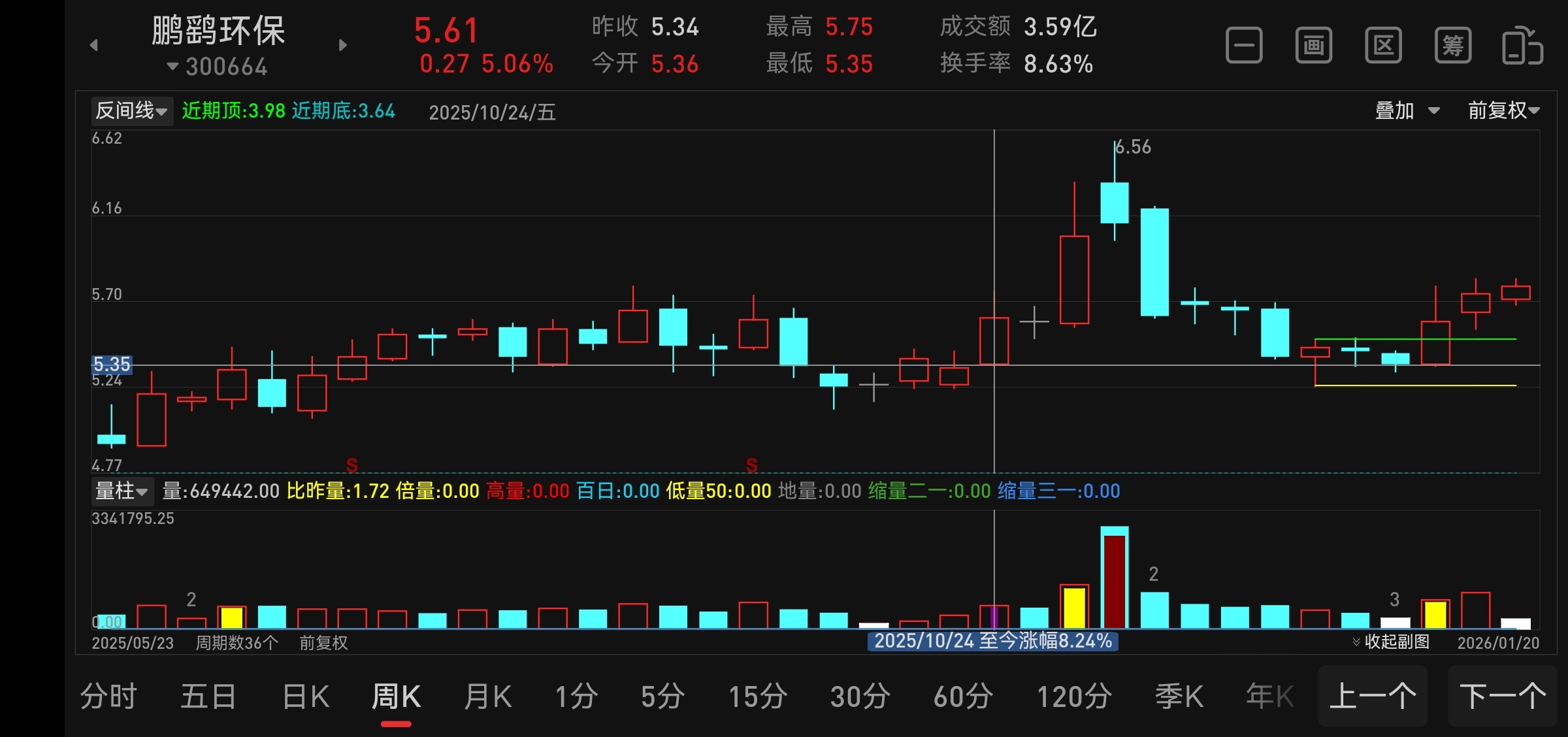Screen dimensions: 1568x737
Task: Select the 分时 intraday tab
Action: point(108,696)
